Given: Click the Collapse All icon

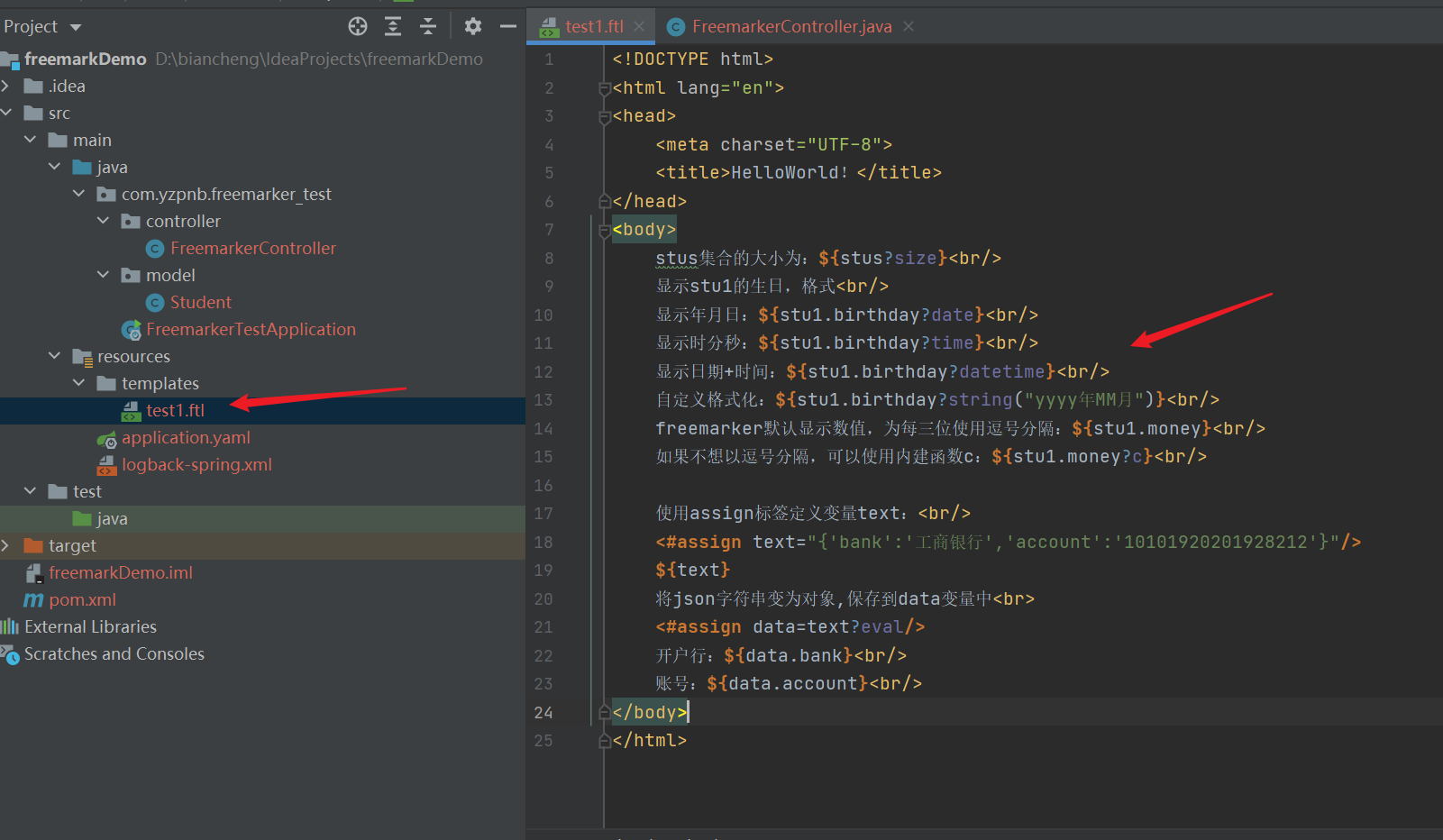Looking at the screenshot, I should (x=428, y=26).
